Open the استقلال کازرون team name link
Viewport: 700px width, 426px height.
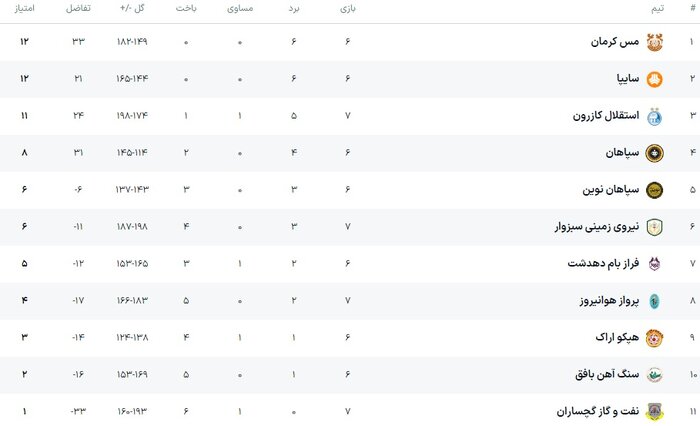tap(599, 116)
